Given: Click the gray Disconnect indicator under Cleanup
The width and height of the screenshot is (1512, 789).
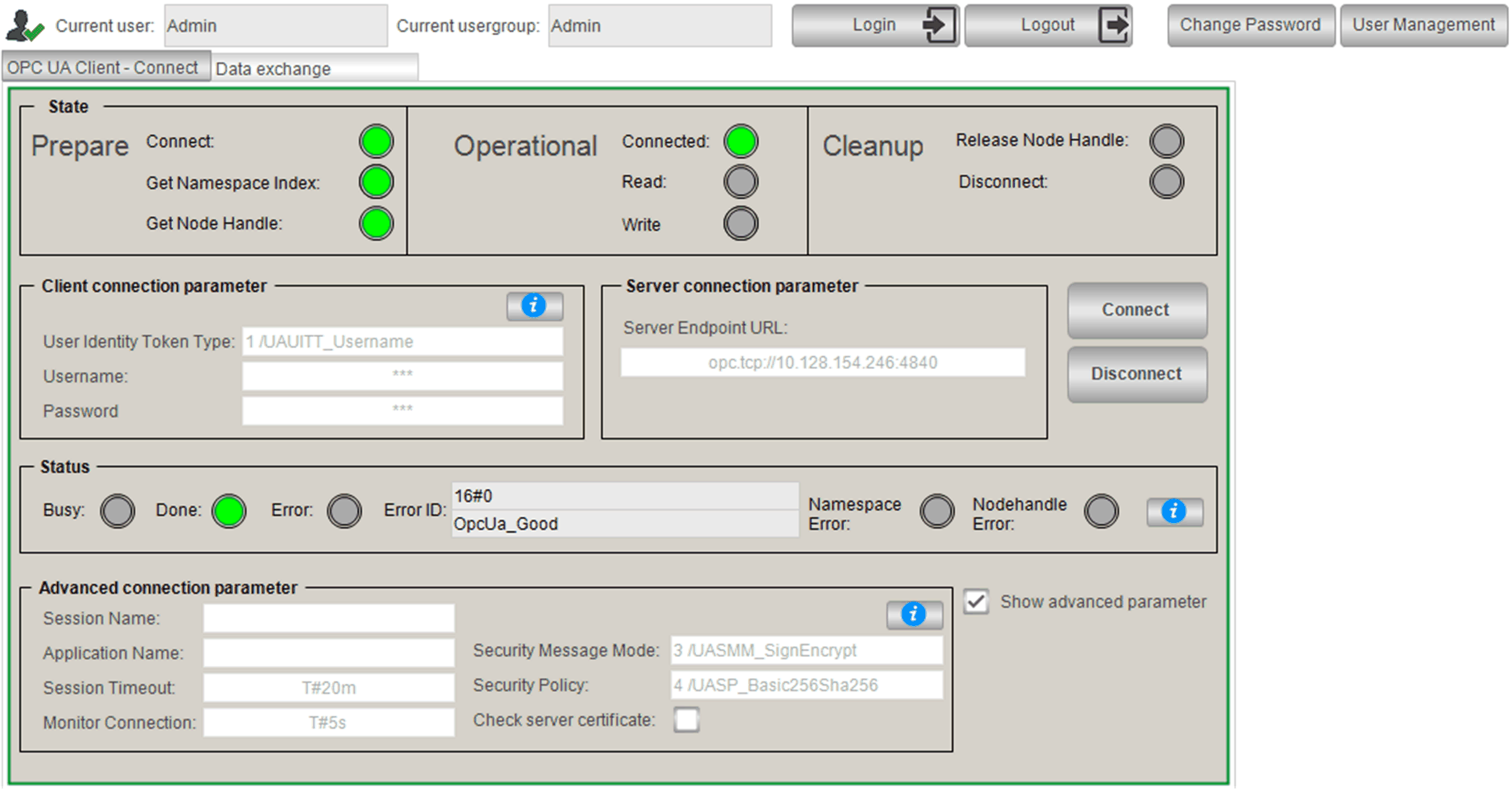Looking at the screenshot, I should 1166,182.
